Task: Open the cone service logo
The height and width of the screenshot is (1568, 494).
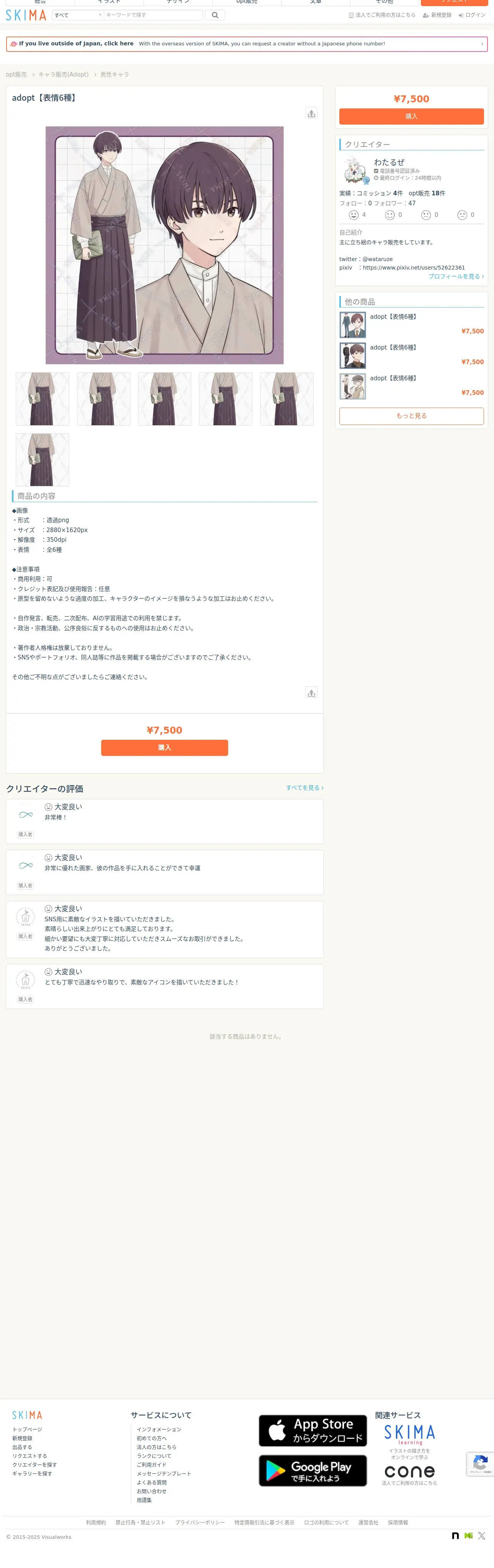Action: point(409,1471)
